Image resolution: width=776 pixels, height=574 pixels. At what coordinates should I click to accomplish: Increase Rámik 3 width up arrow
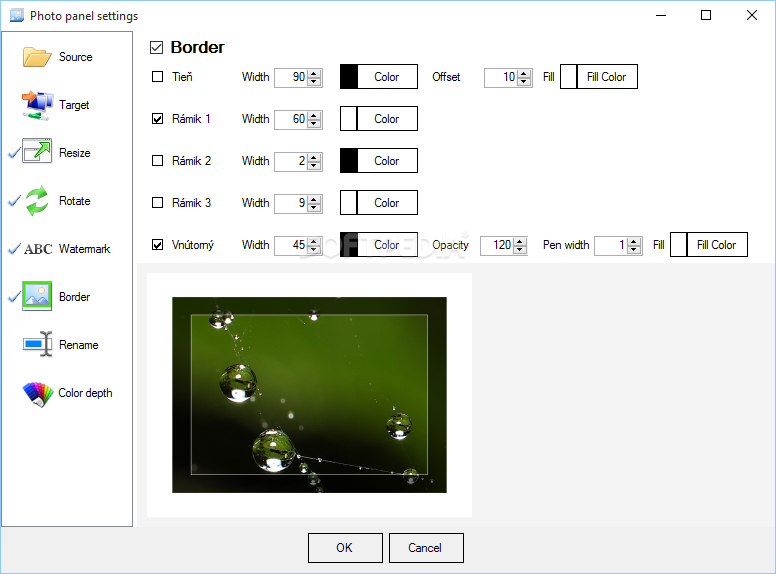click(x=314, y=199)
